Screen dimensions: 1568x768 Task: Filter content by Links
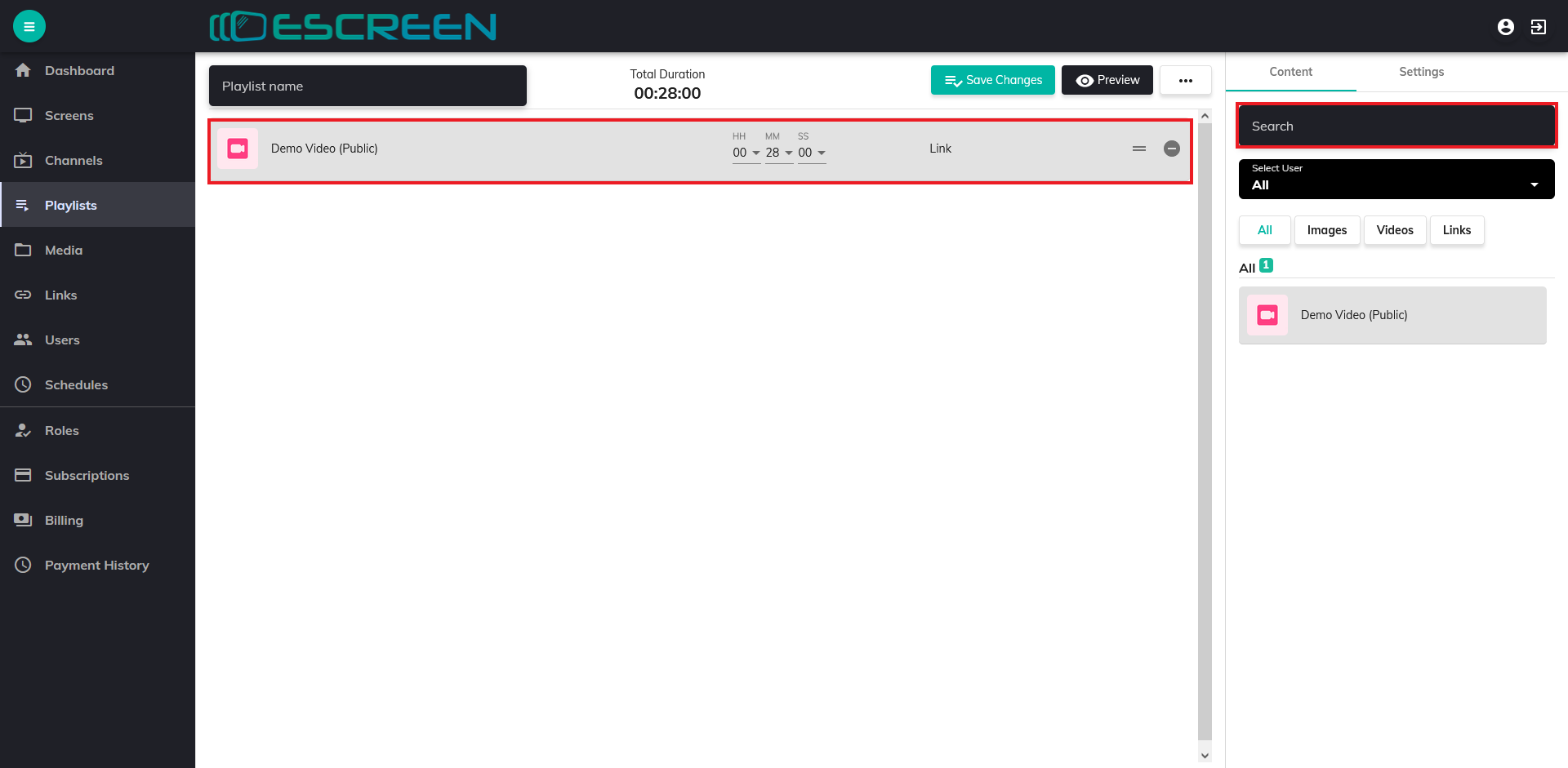coord(1456,230)
